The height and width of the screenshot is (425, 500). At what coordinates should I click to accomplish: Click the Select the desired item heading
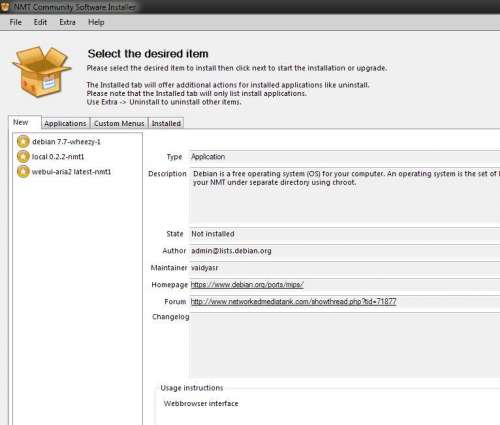(148, 54)
